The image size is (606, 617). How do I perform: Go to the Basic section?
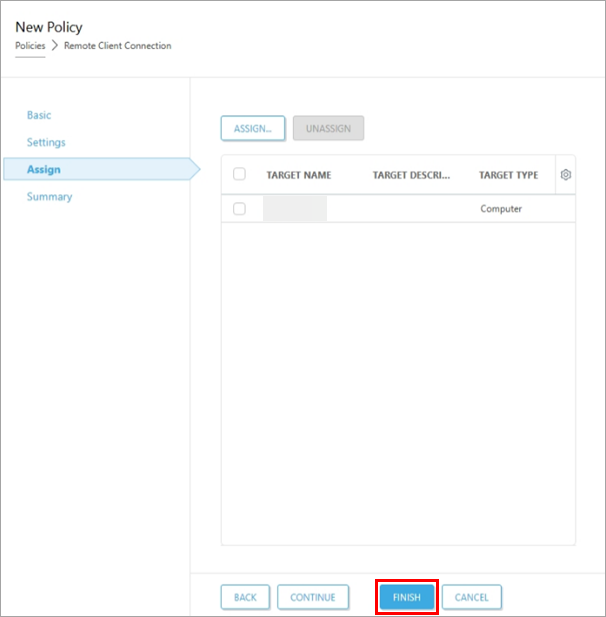point(39,115)
